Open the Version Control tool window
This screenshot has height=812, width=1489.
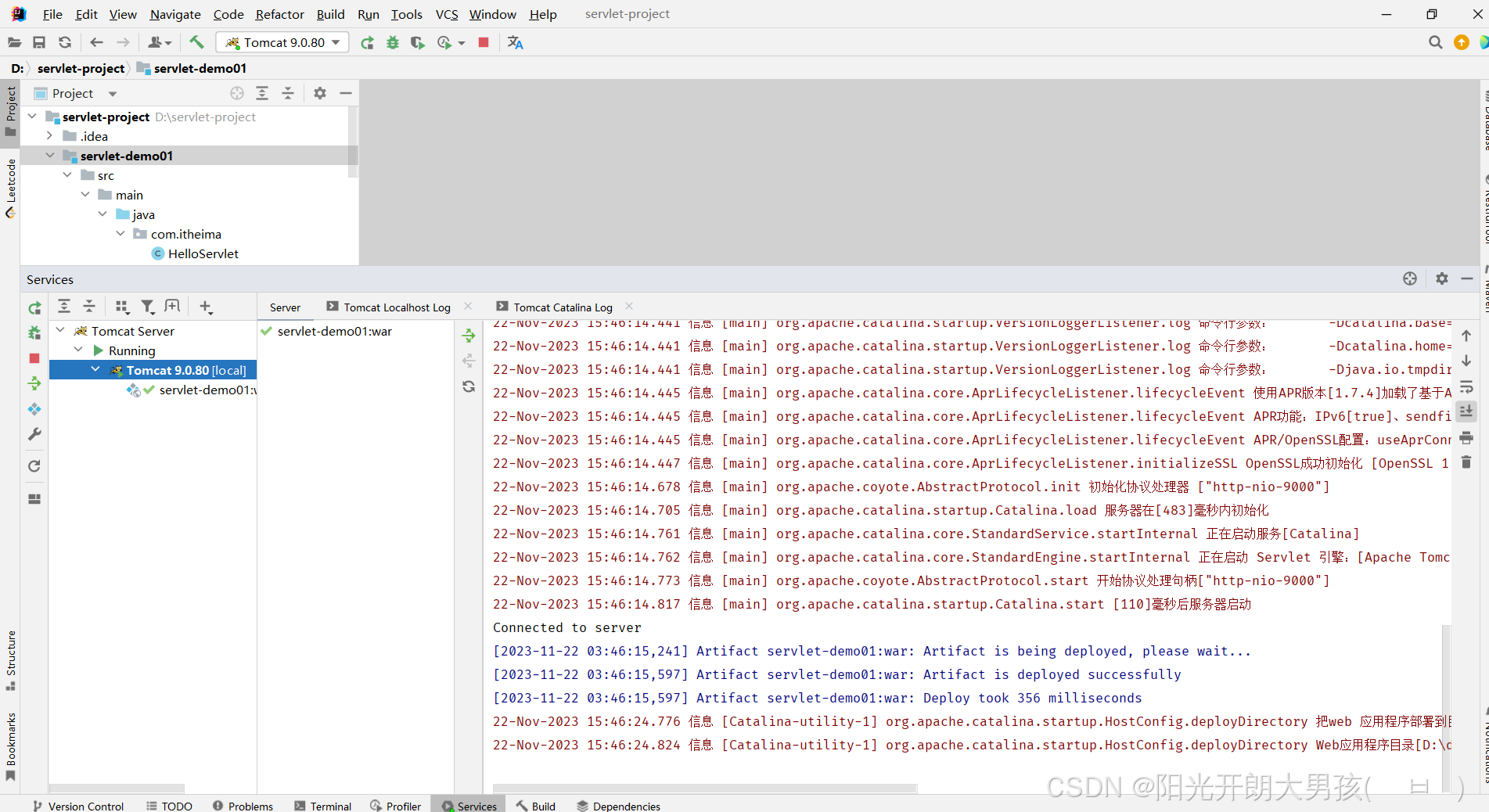click(x=78, y=806)
